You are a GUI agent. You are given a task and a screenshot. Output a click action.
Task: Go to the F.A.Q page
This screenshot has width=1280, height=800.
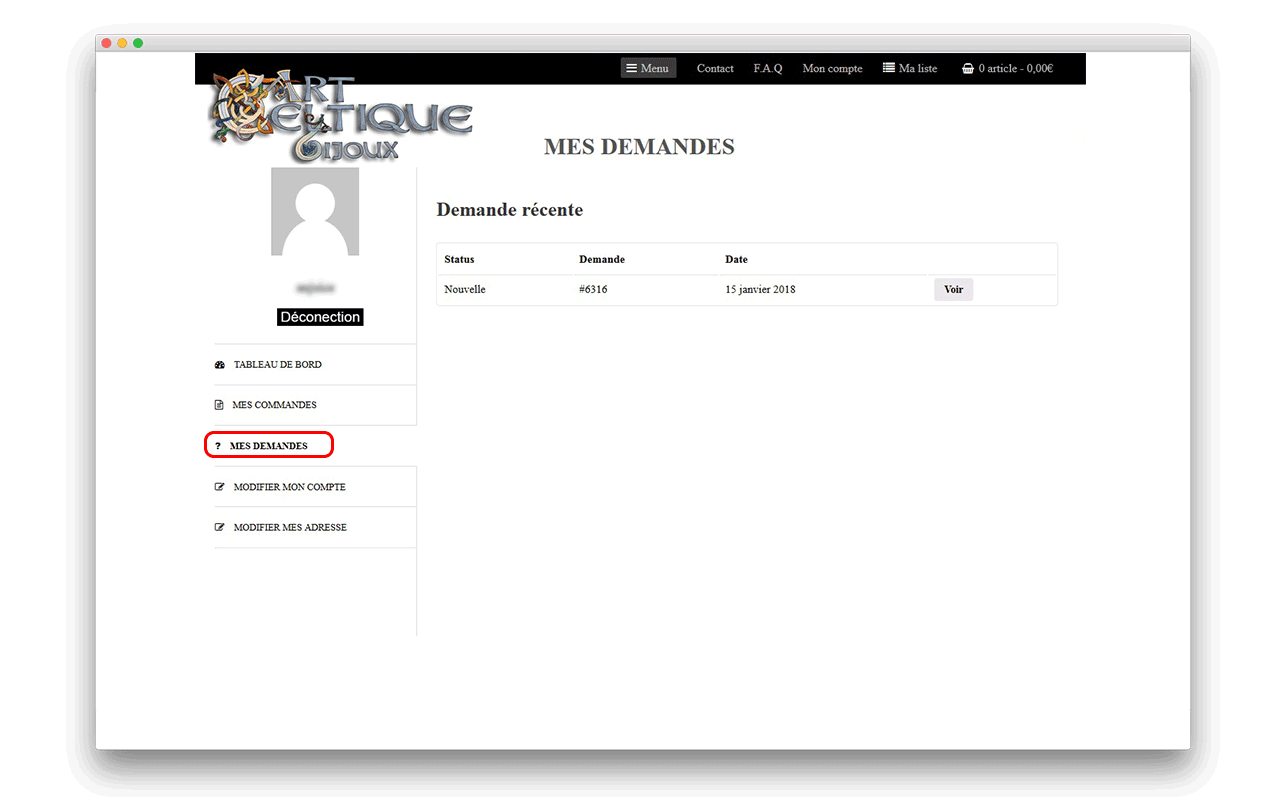pos(768,68)
